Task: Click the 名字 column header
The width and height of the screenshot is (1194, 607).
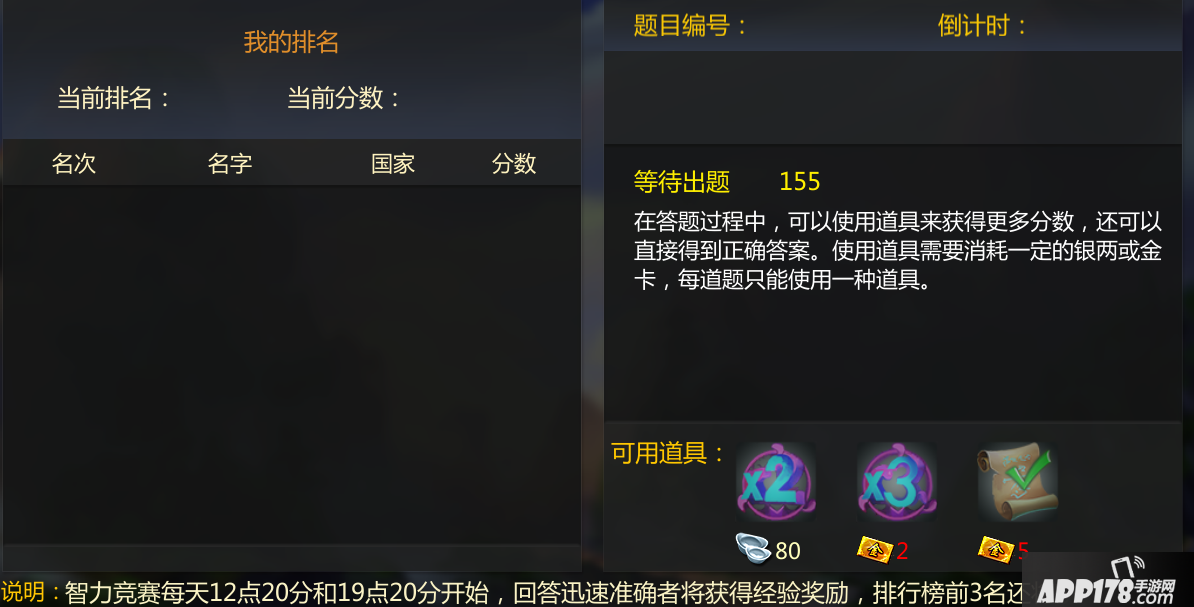Action: click(230, 163)
